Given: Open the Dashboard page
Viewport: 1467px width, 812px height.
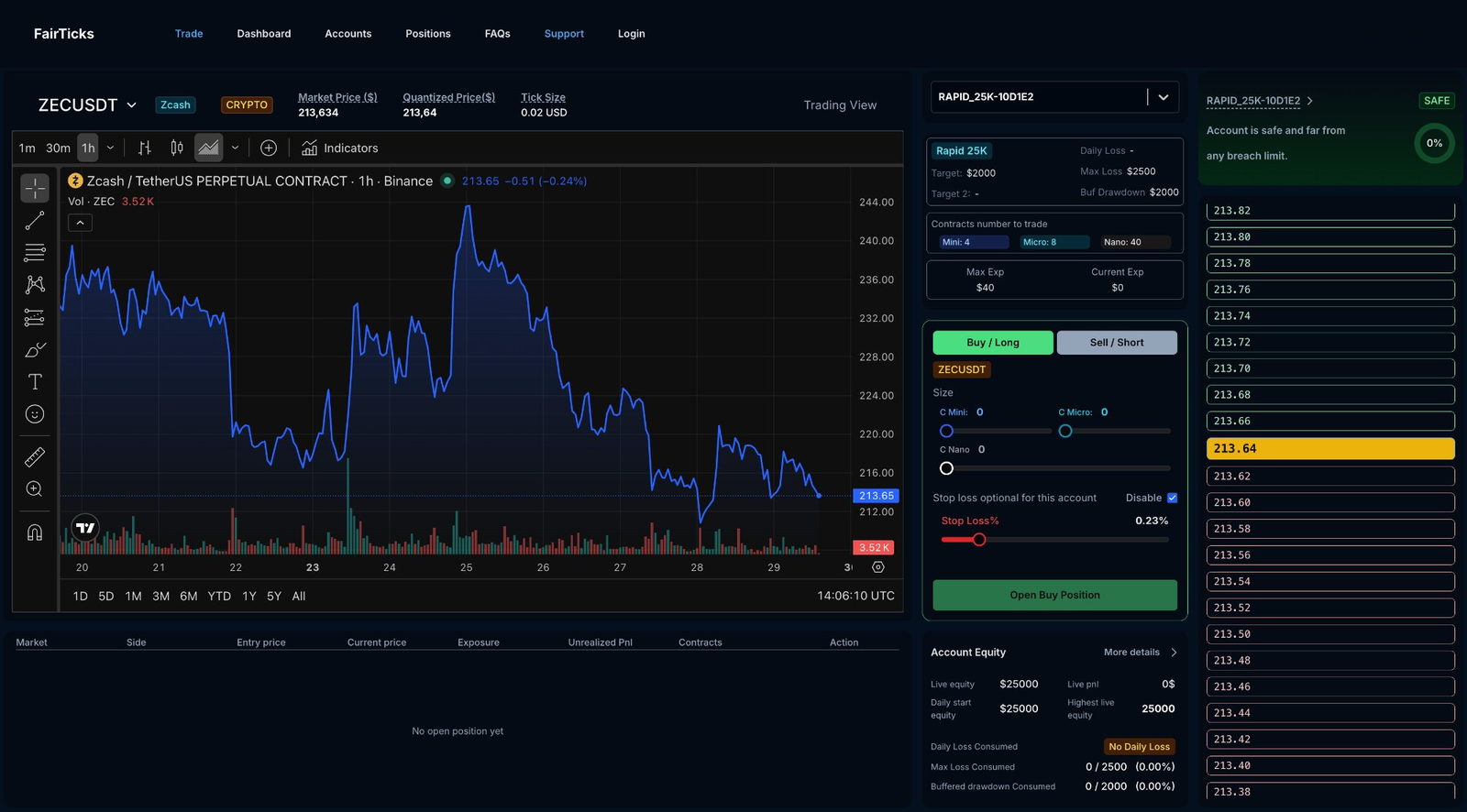Looking at the screenshot, I should (x=264, y=34).
